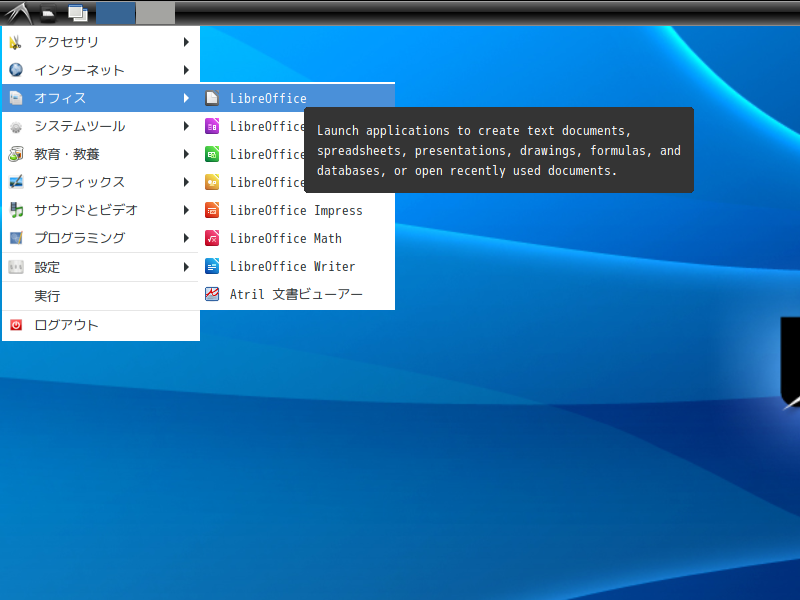This screenshot has width=800, height=600.
Task: Open the システムツール menu category
Action: tap(80, 126)
